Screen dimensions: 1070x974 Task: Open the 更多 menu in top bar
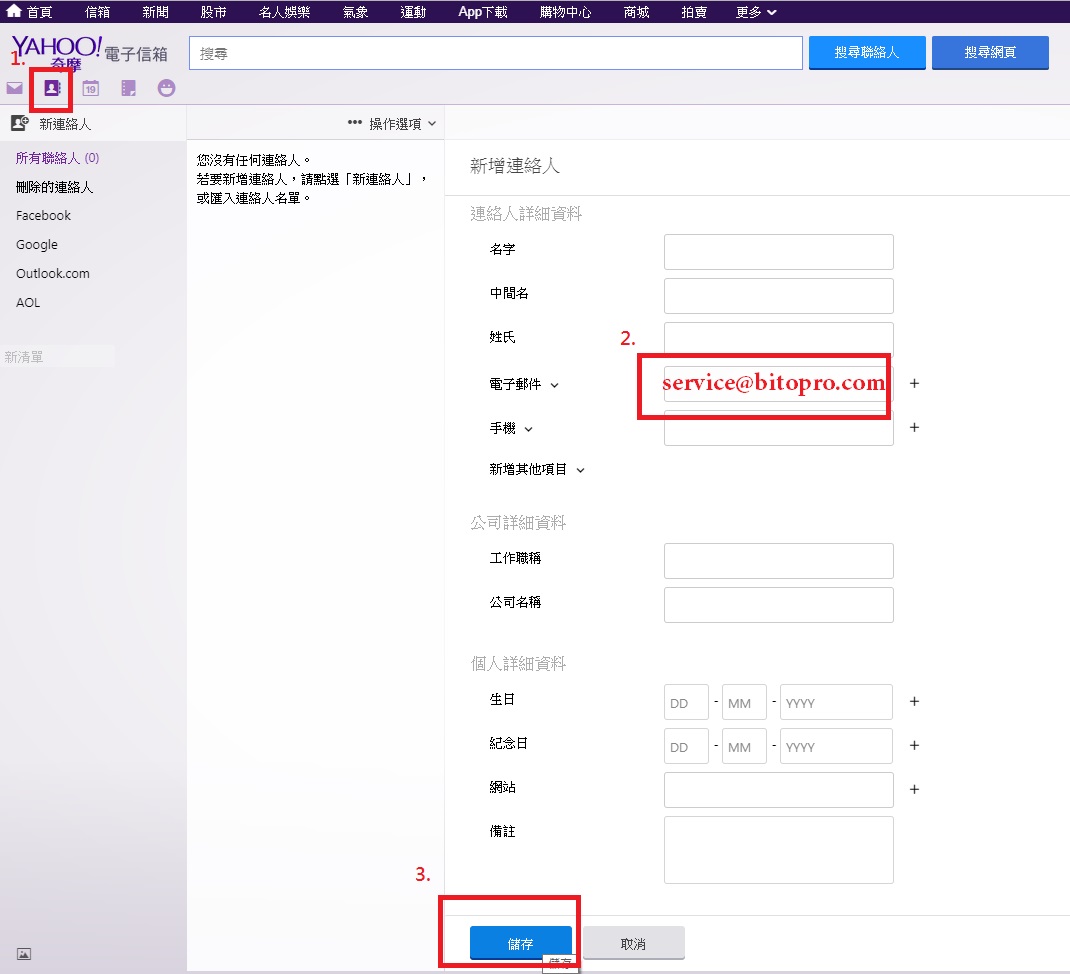coord(756,12)
